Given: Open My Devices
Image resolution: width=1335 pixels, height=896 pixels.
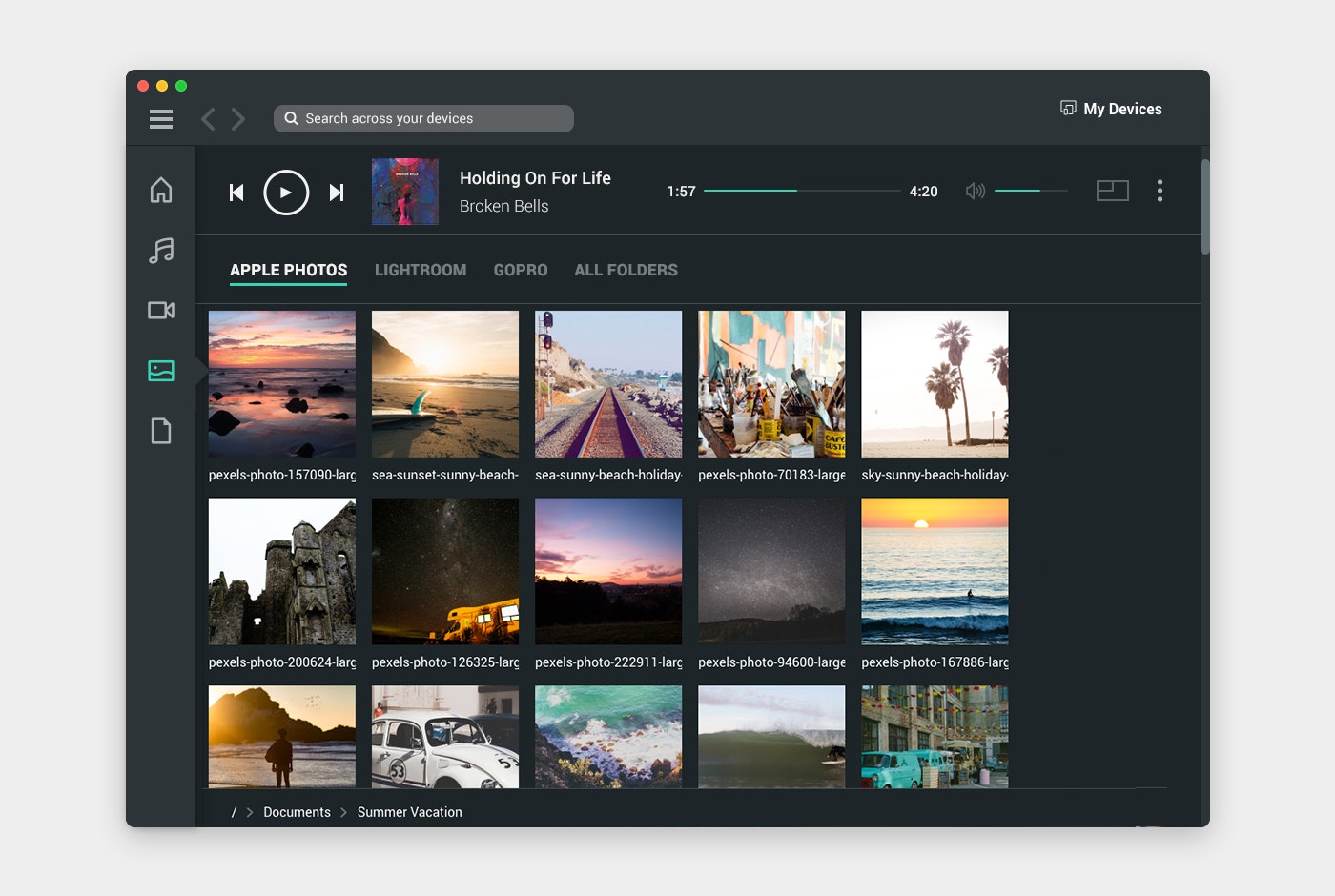Looking at the screenshot, I should [1111, 109].
